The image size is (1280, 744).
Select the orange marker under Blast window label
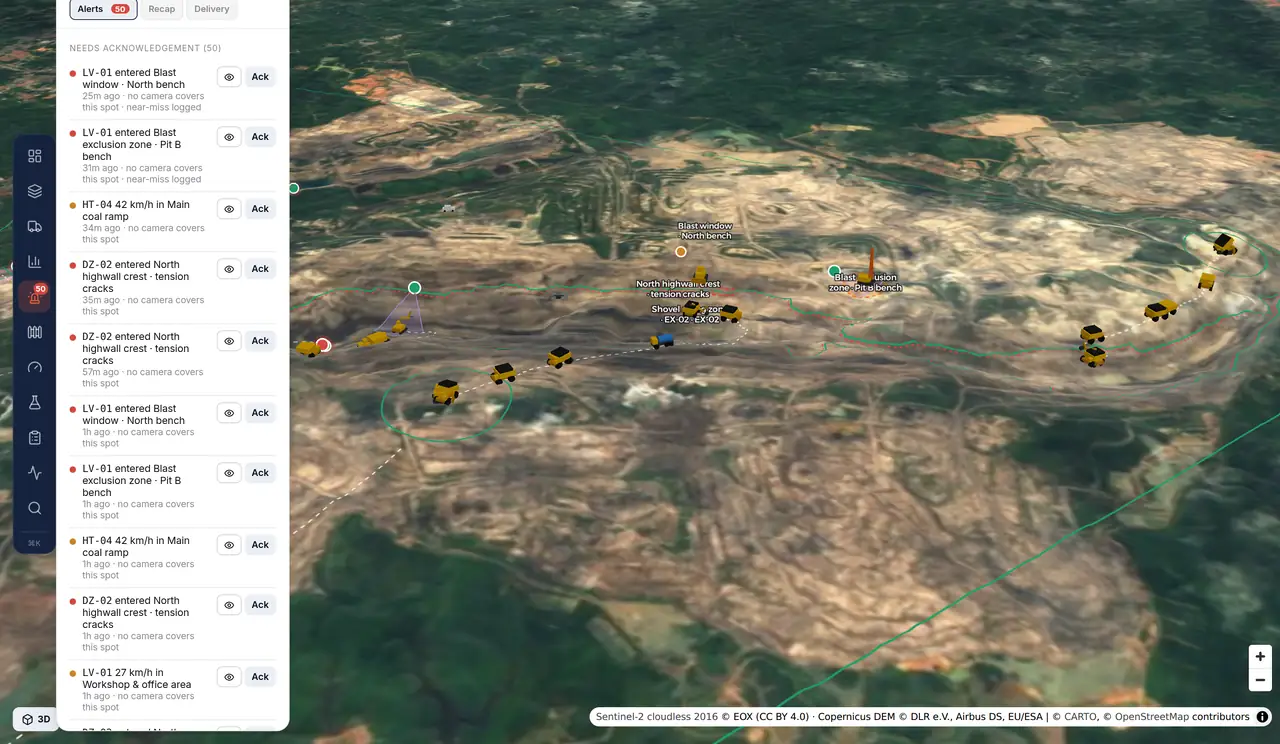(681, 251)
